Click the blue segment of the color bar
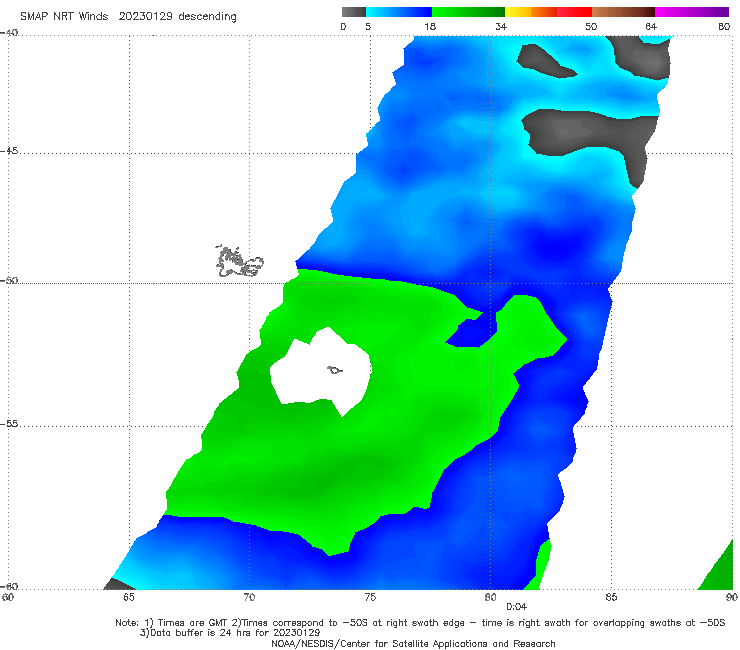This screenshot has width=740, height=650. pyautogui.click(x=399, y=12)
